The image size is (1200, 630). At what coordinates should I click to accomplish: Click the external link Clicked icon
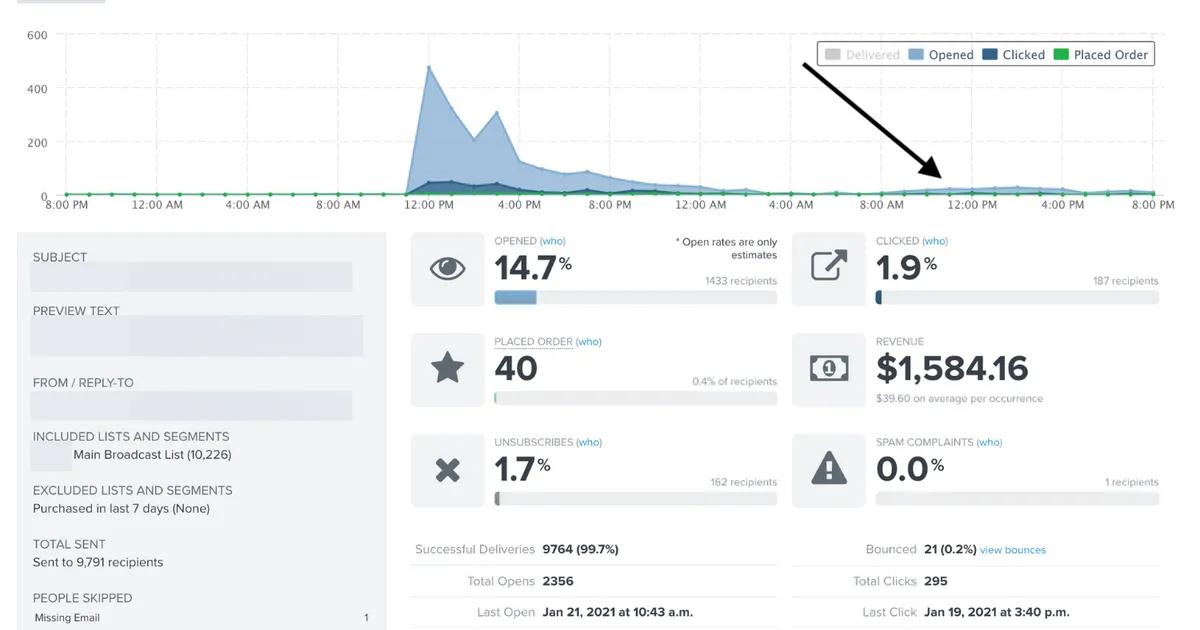[828, 267]
